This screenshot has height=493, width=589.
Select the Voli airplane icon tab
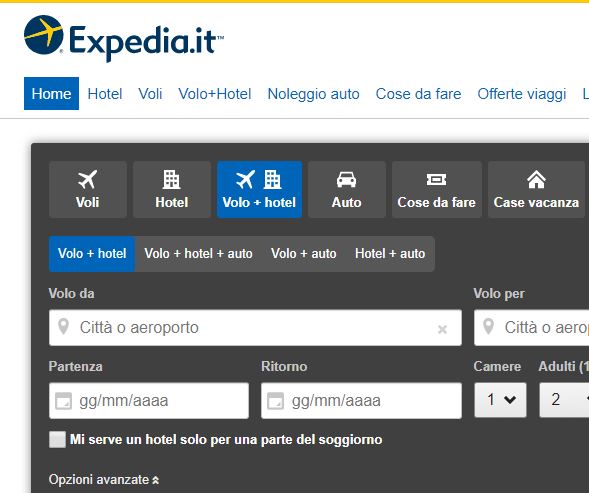tap(88, 189)
